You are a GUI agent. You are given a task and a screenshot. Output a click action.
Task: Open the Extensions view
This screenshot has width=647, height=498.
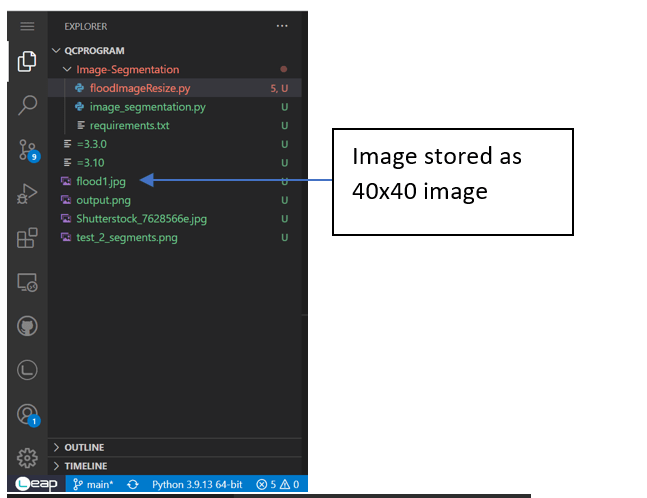click(27, 239)
